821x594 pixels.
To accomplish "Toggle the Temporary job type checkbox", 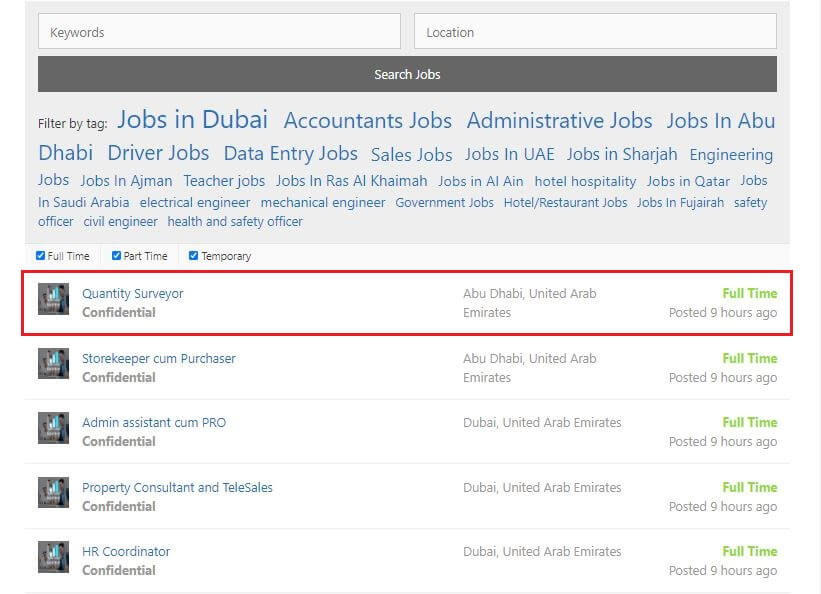I will [193, 256].
